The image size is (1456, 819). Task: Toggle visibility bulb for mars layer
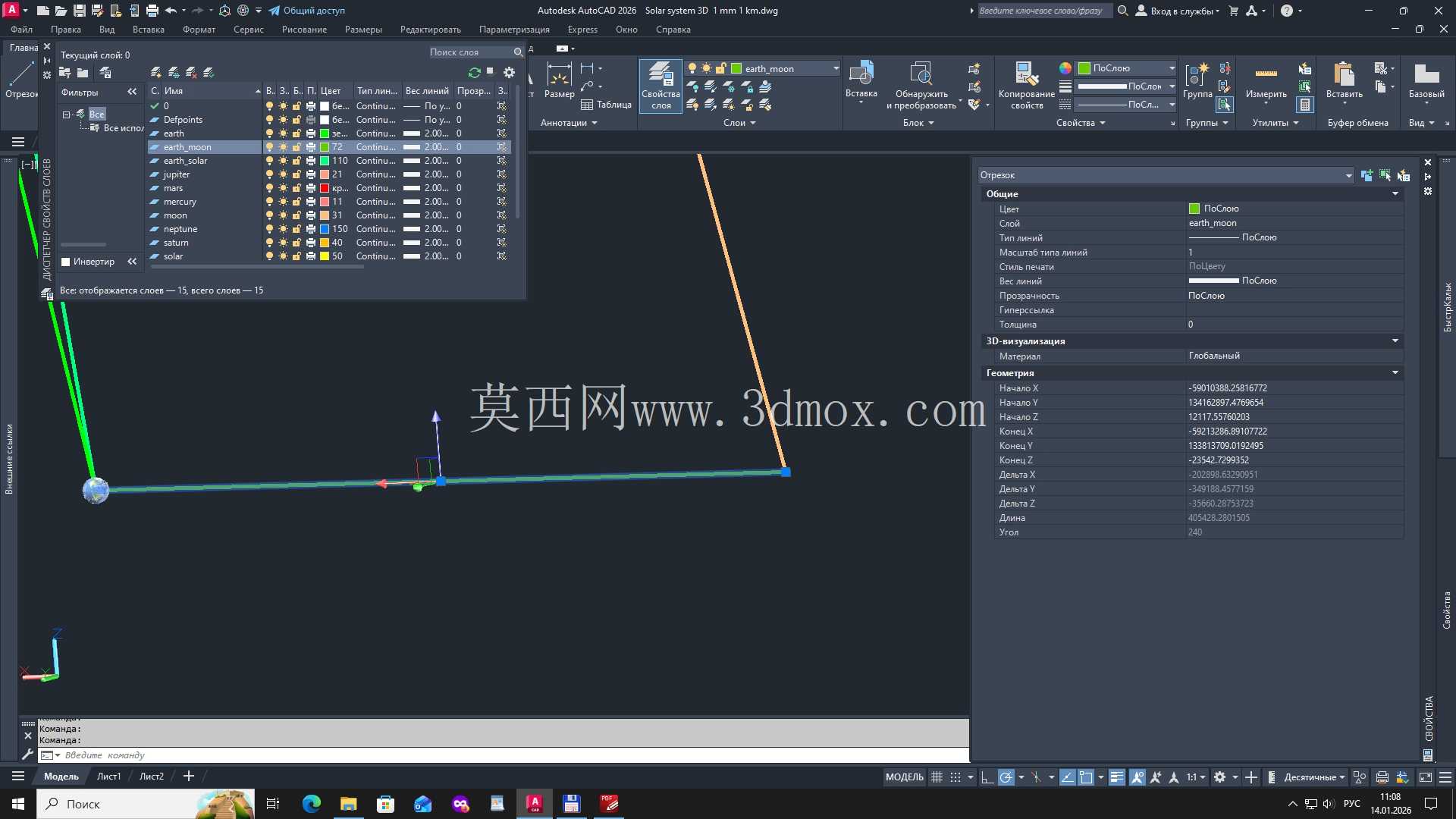269,188
